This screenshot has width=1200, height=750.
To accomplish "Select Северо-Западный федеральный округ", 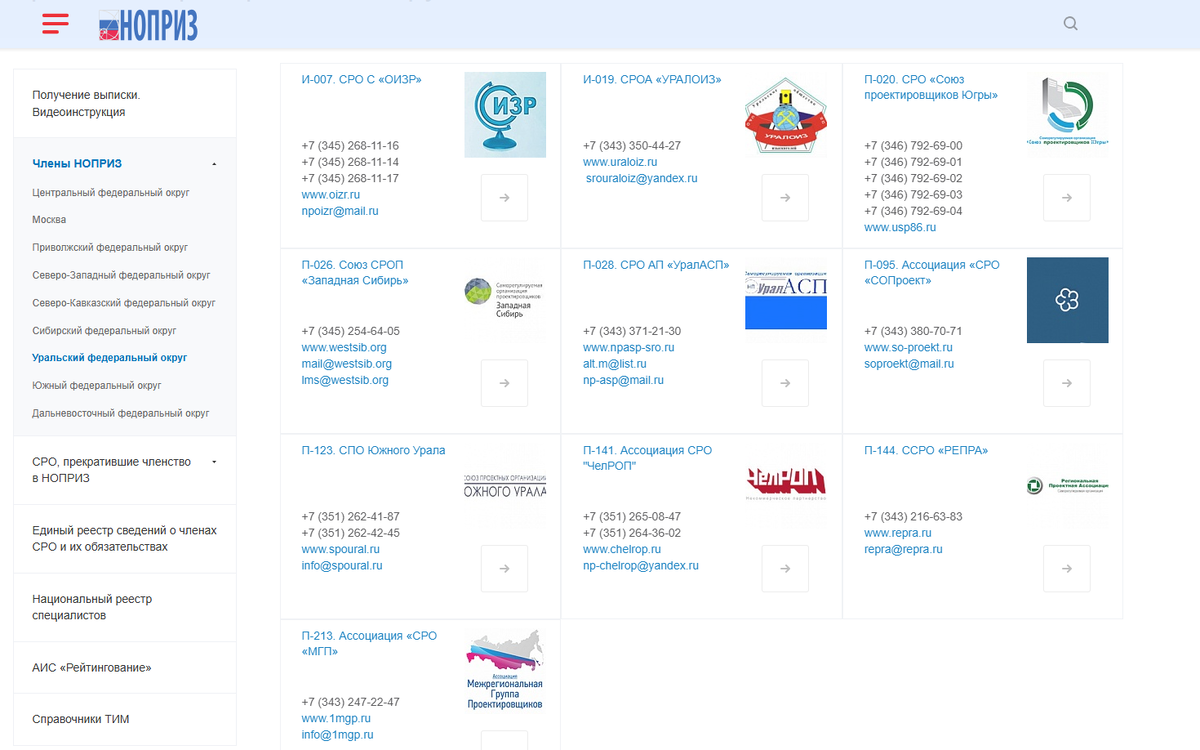I will tap(121, 275).
